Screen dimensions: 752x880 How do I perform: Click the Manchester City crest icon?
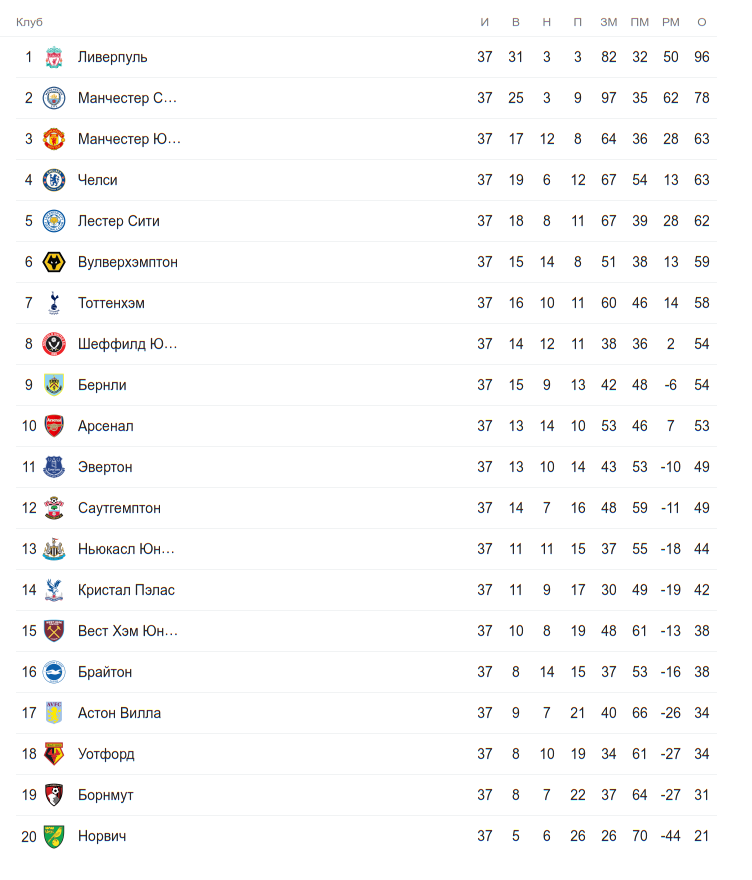coord(54,98)
